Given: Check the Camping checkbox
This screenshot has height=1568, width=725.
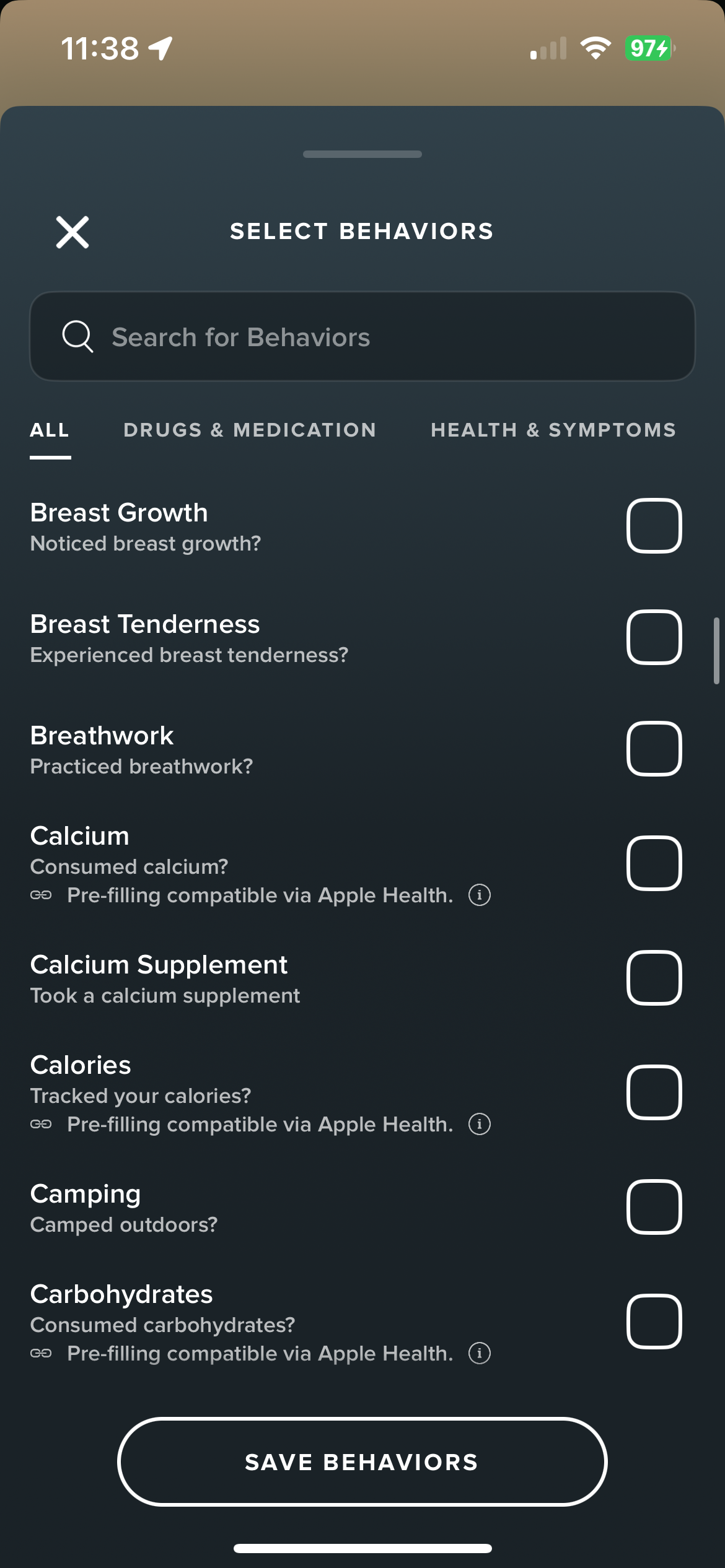Looking at the screenshot, I should pyautogui.click(x=654, y=1207).
